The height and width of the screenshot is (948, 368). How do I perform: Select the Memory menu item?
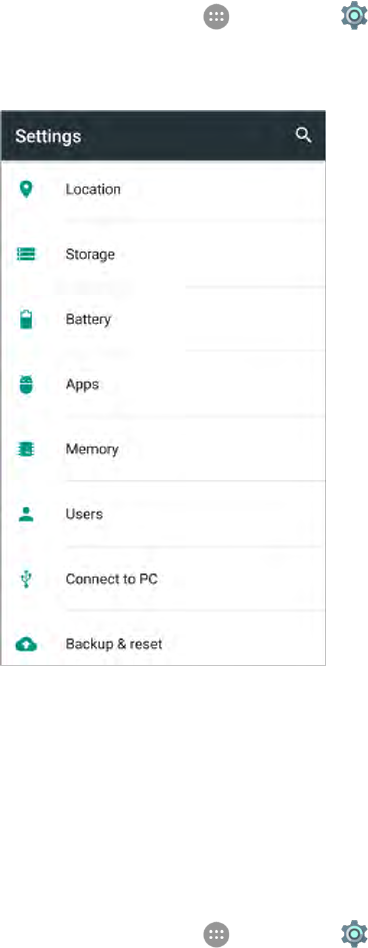(163, 449)
